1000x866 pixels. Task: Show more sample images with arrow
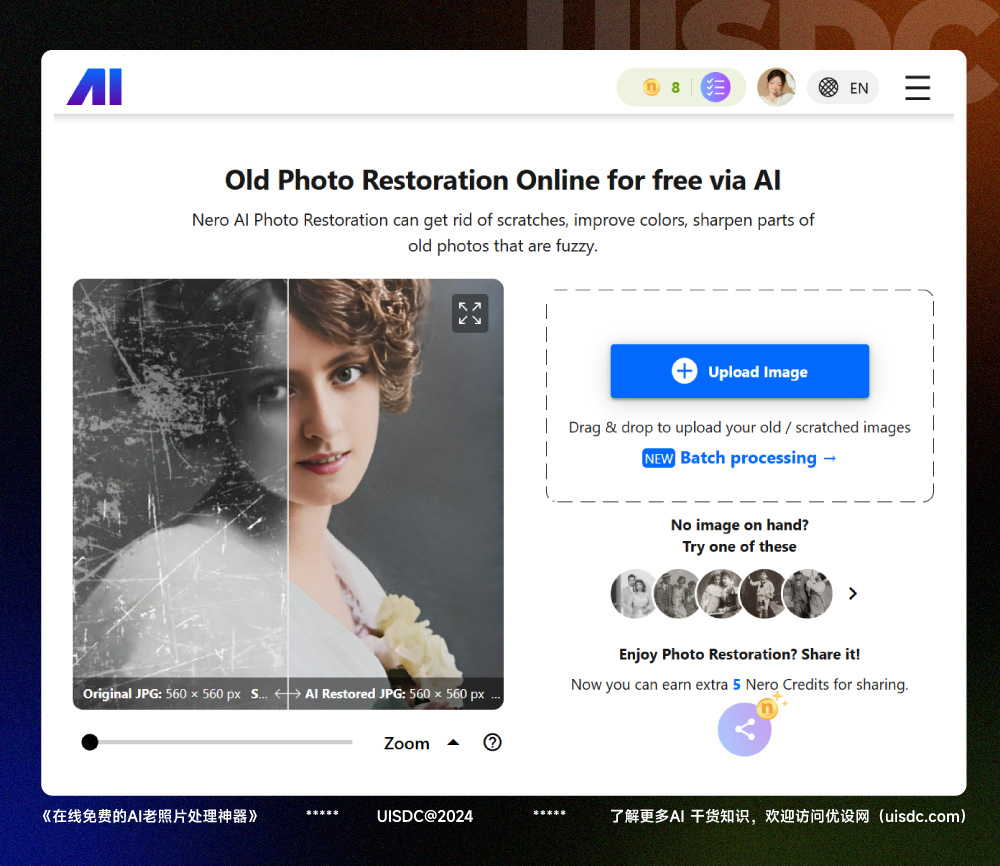click(853, 593)
